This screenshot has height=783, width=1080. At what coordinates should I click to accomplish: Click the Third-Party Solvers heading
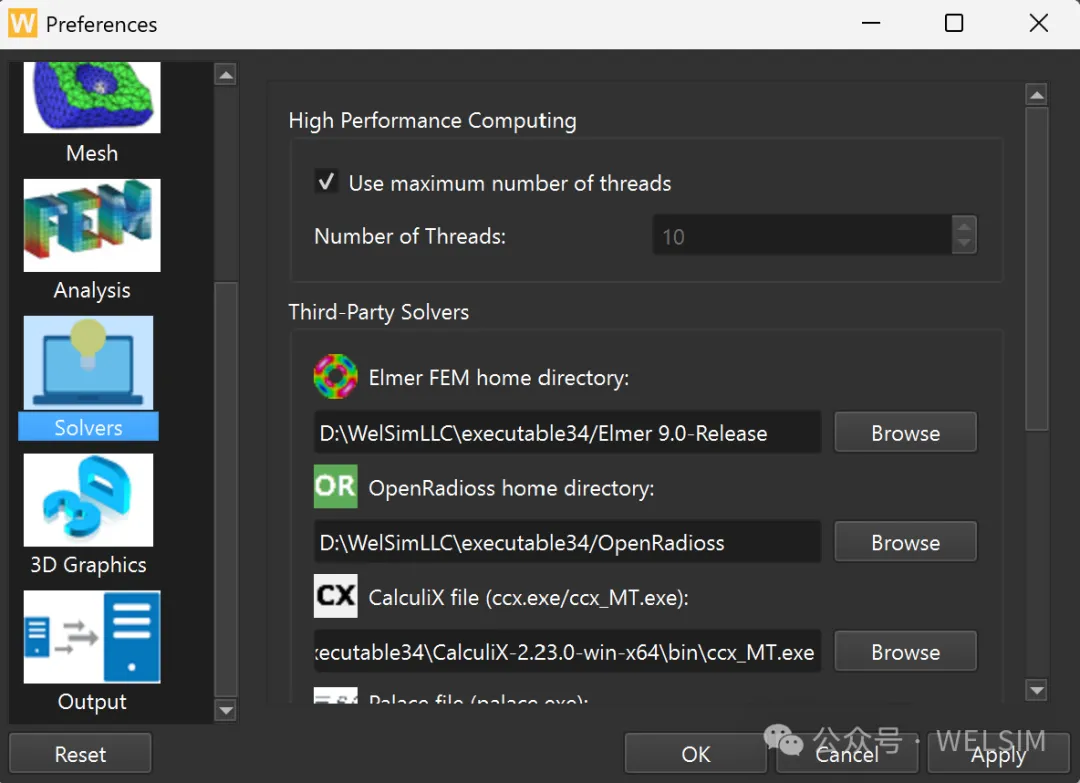pyautogui.click(x=378, y=312)
